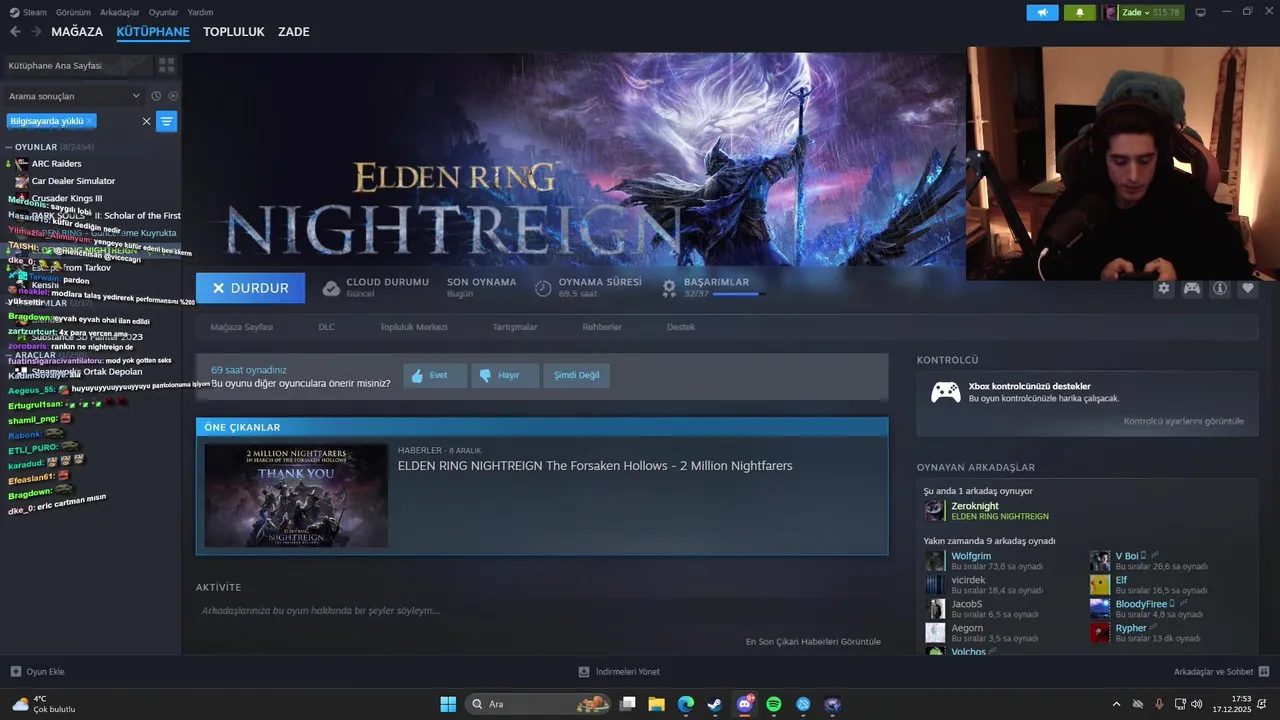Open the blue megaphone announcements button
Screen dimensions: 1280x720
(x=1042, y=13)
